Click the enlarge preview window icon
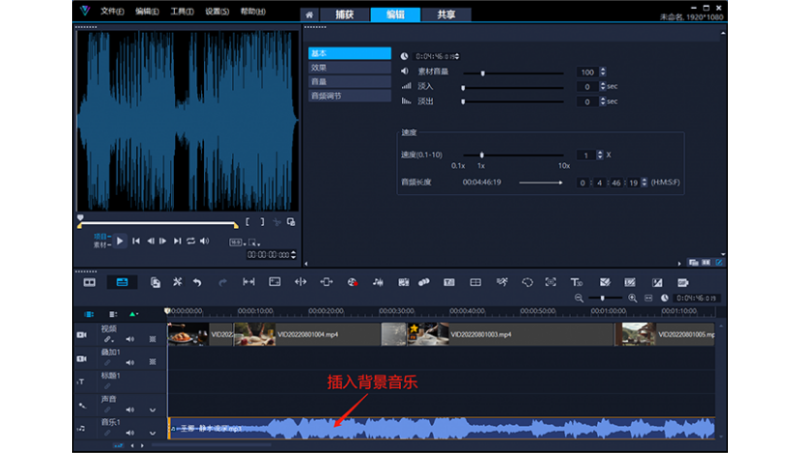The image size is (800, 453). tap(291, 222)
